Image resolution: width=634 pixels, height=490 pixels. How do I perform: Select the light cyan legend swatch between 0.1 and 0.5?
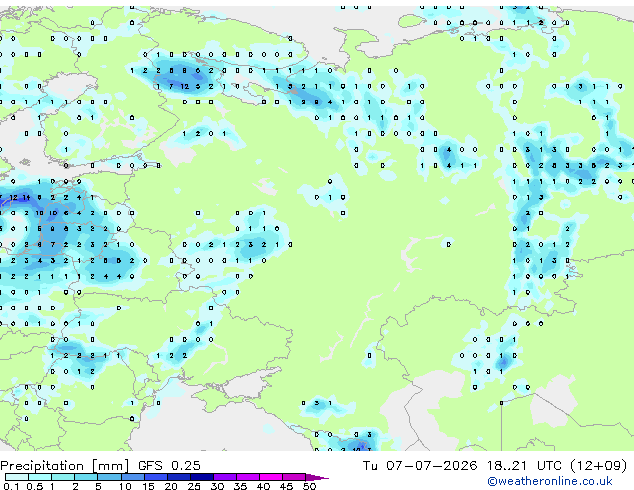click(x=17, y=477)
